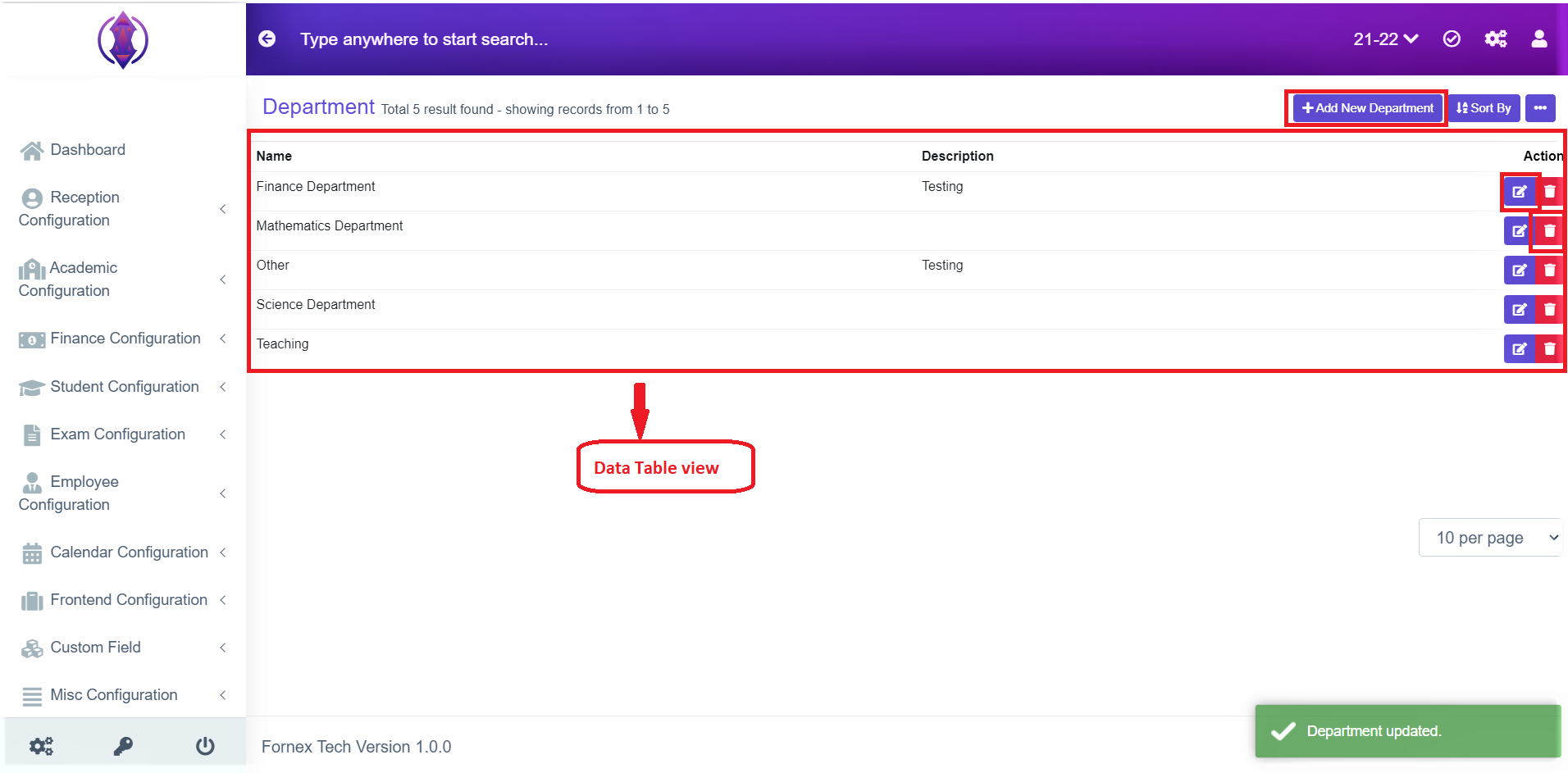Open the settings gears icon in header

tap(1496, 39)
